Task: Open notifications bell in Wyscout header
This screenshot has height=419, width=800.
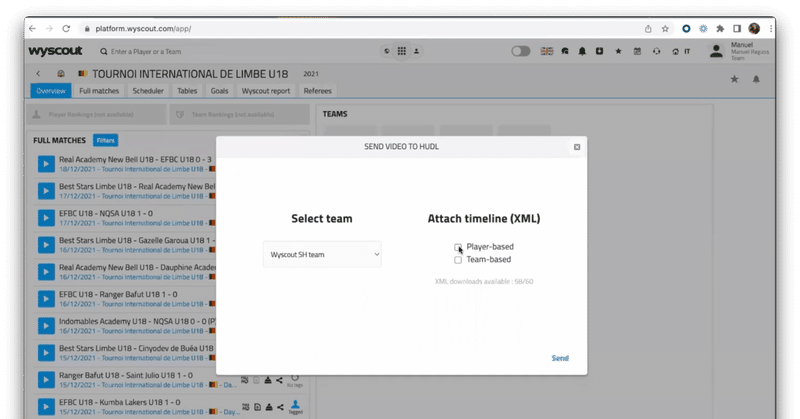Action: coord(582,51)
